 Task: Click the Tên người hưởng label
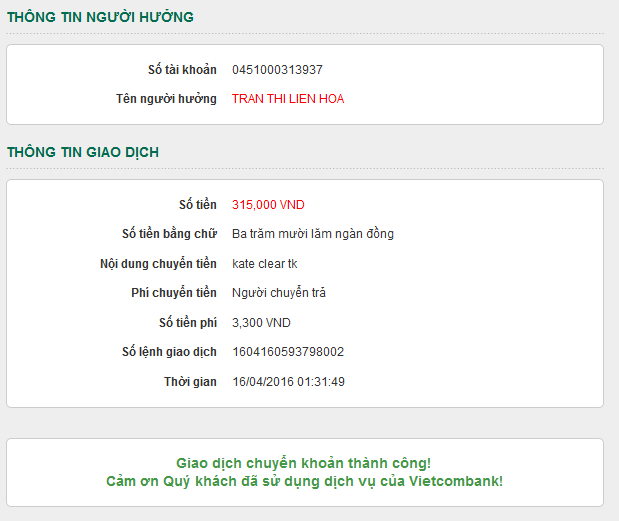point(166,99)
